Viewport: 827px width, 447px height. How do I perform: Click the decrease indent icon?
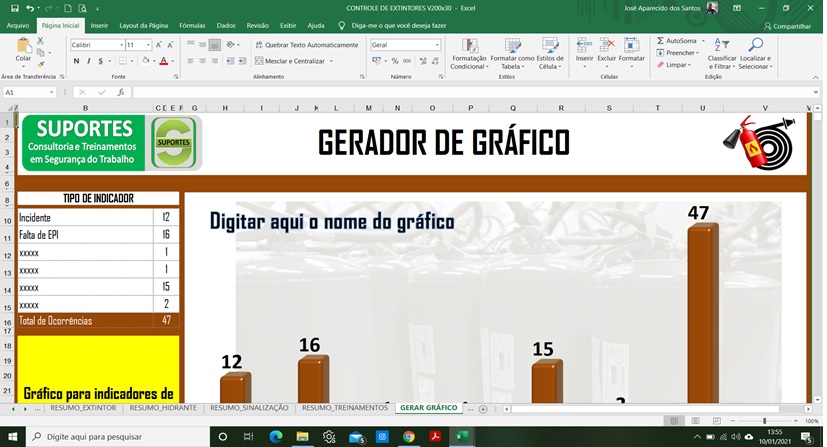230,61
